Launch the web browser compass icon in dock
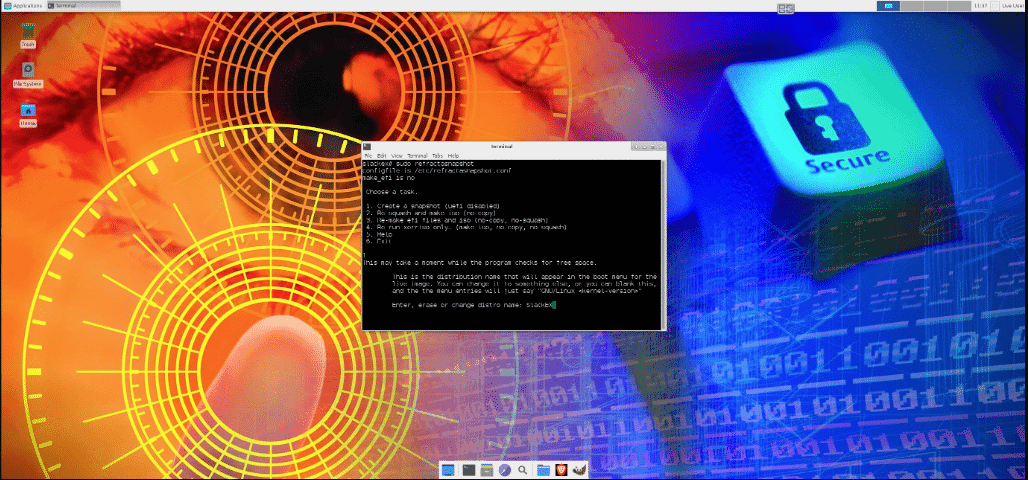This screenshot has width=1028, height=480. 504,470
